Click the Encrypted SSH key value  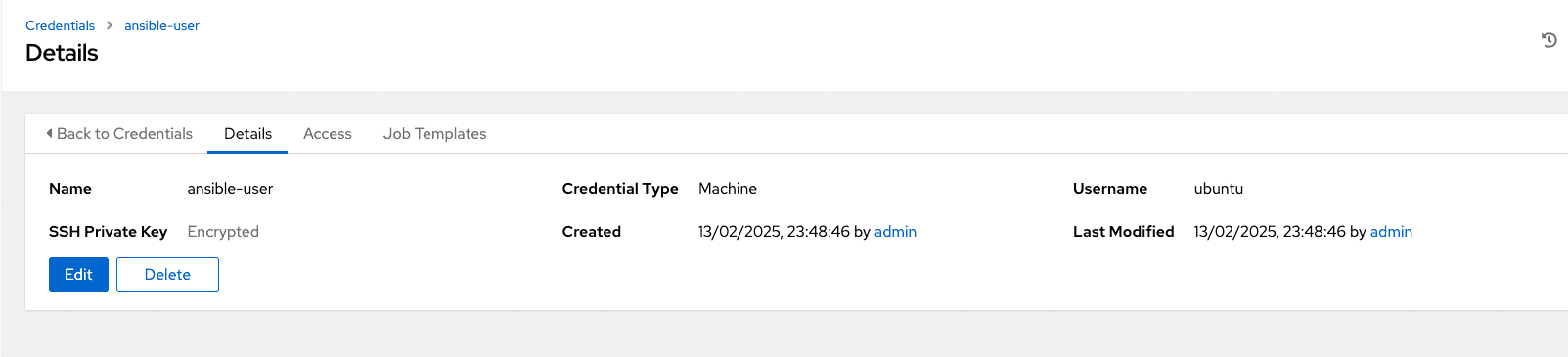(223, 232)
